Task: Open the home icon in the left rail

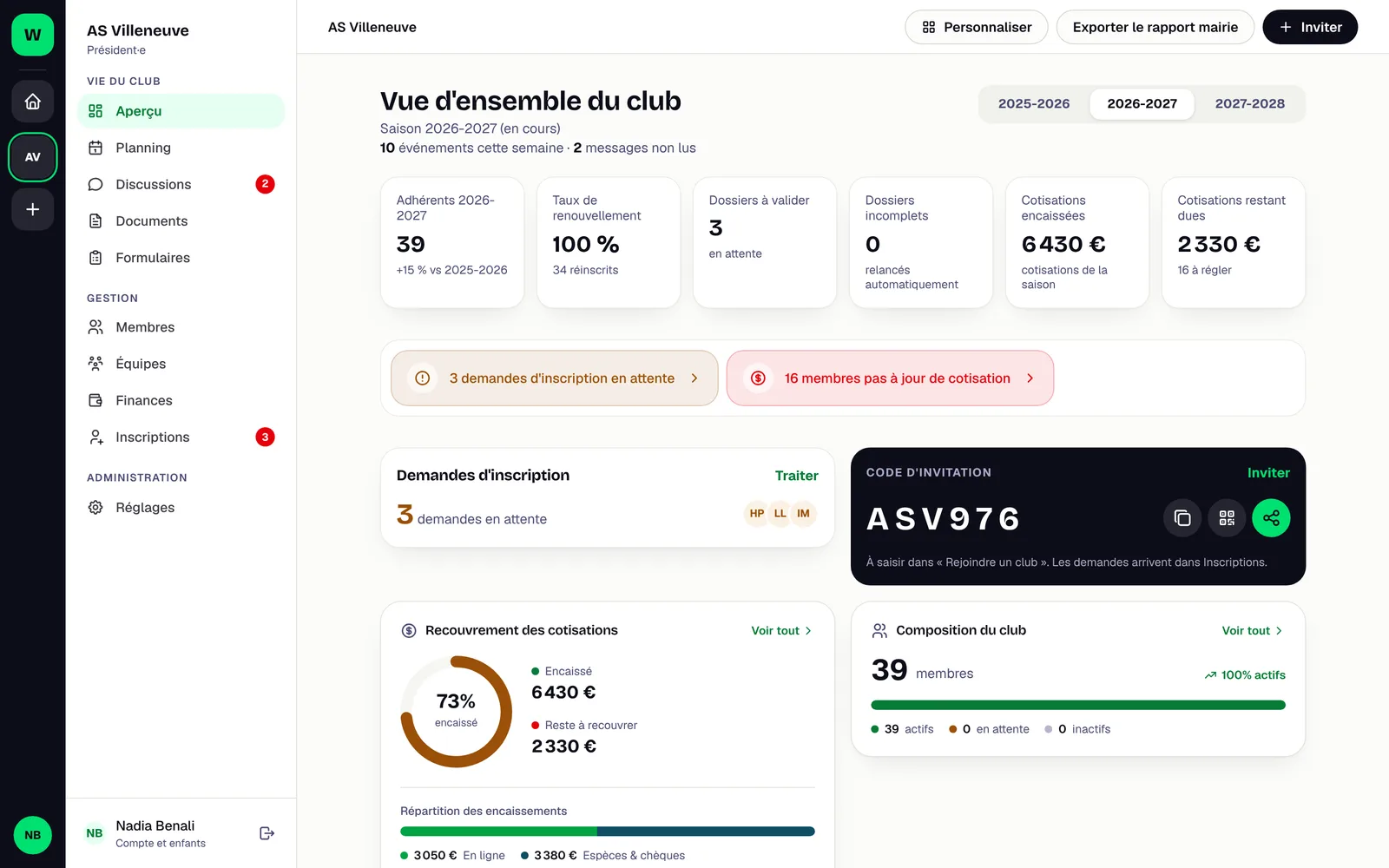Action: [32, 102]
